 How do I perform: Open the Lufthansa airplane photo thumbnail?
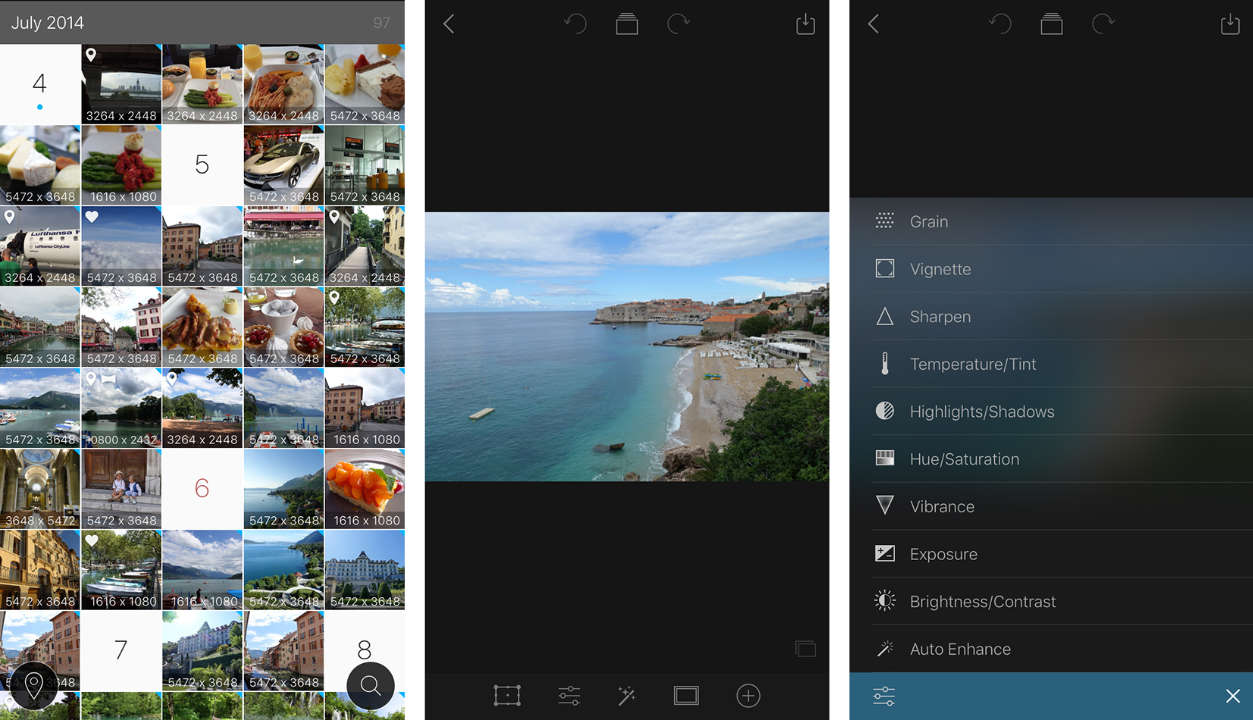click(x=40, y=246)
